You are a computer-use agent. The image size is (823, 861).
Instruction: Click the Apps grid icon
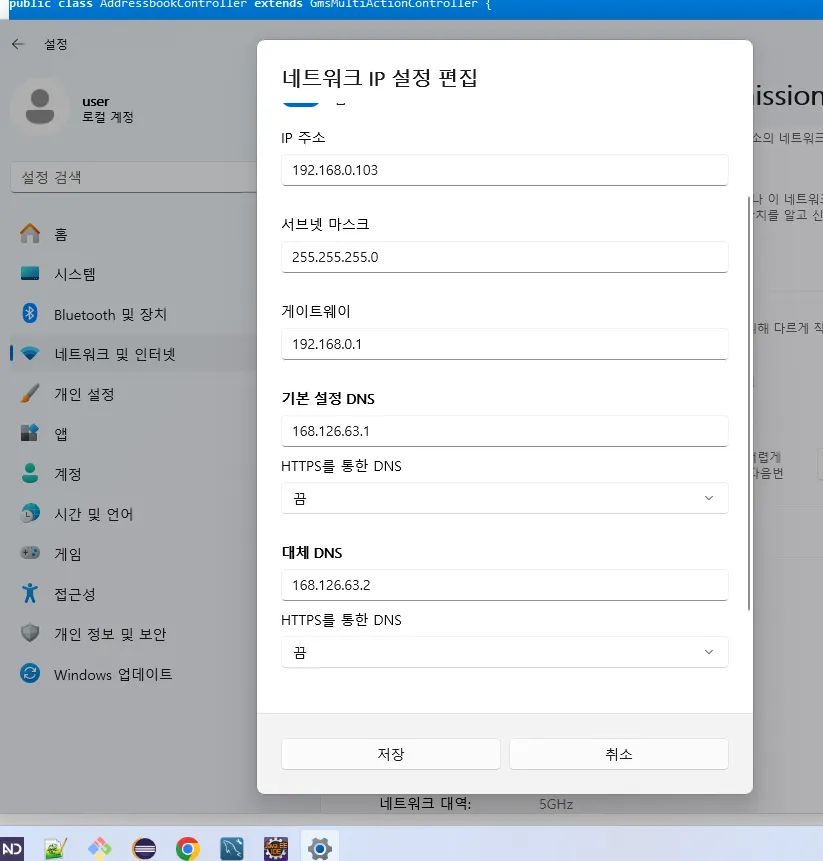[x=30, y=433]
